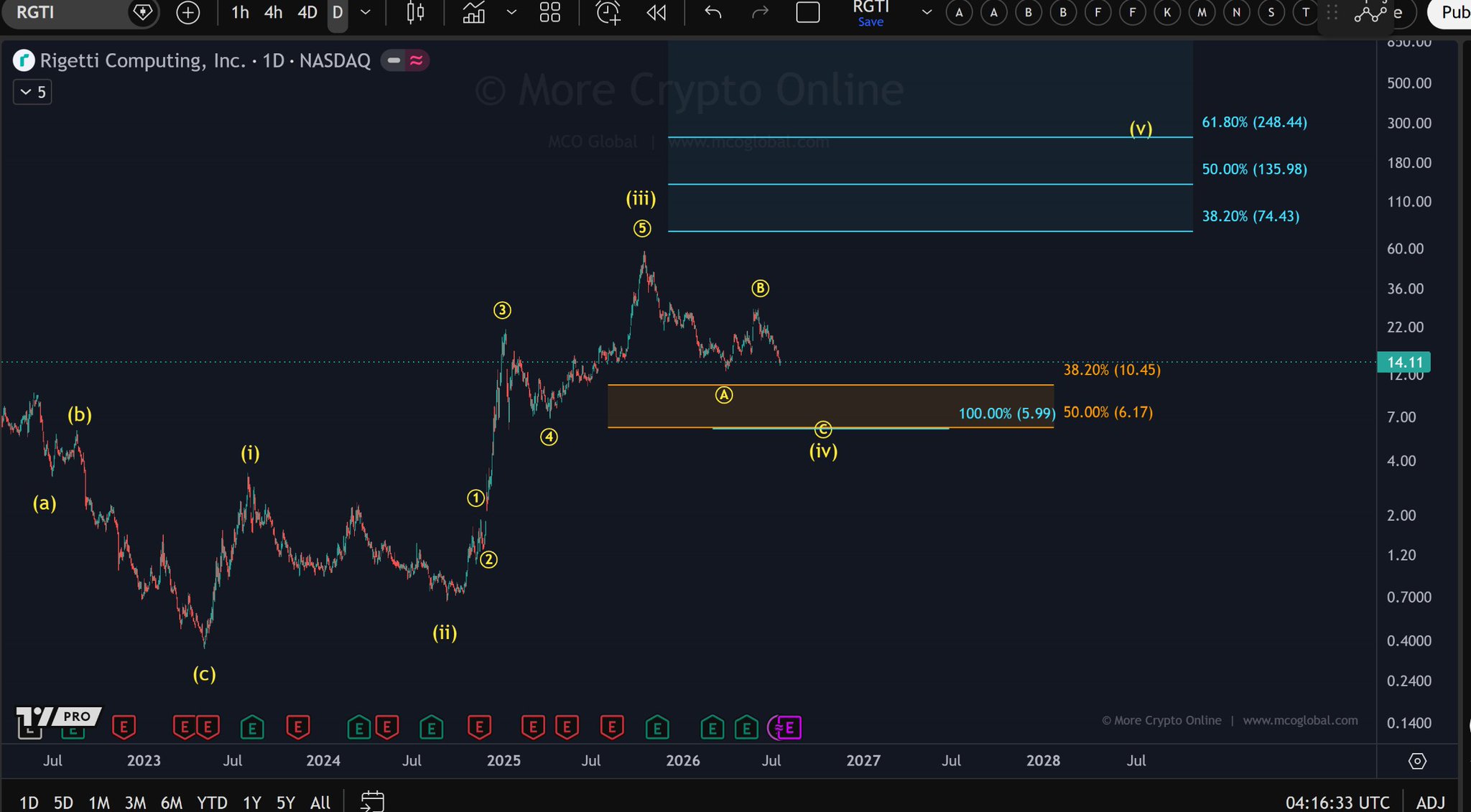Open the Indicators panel
This screenshot has height=812, width=1471.
click(x=473, y=12)
